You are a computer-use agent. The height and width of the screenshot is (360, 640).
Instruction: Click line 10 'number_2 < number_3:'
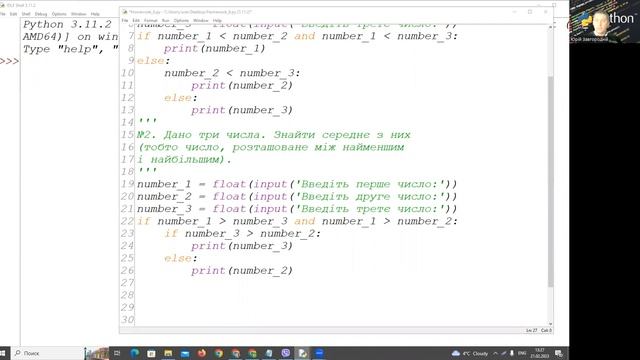coord(232,73)
